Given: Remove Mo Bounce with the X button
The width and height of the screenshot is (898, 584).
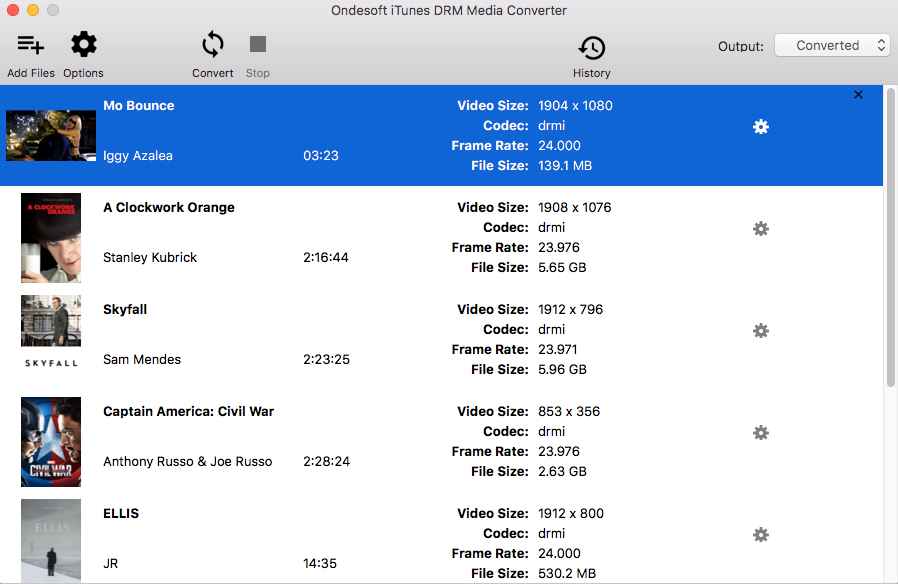Looking at the screenshot, I should click(858, 95).
